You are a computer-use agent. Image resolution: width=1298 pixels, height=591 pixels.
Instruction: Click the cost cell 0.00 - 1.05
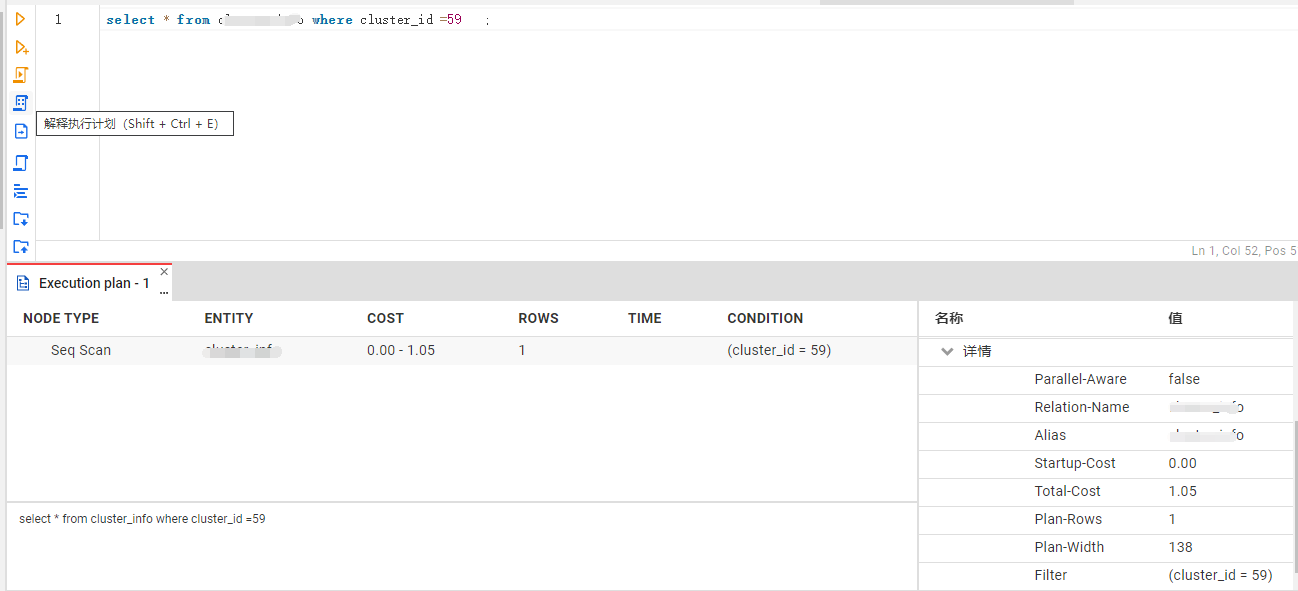coord(401,350)
